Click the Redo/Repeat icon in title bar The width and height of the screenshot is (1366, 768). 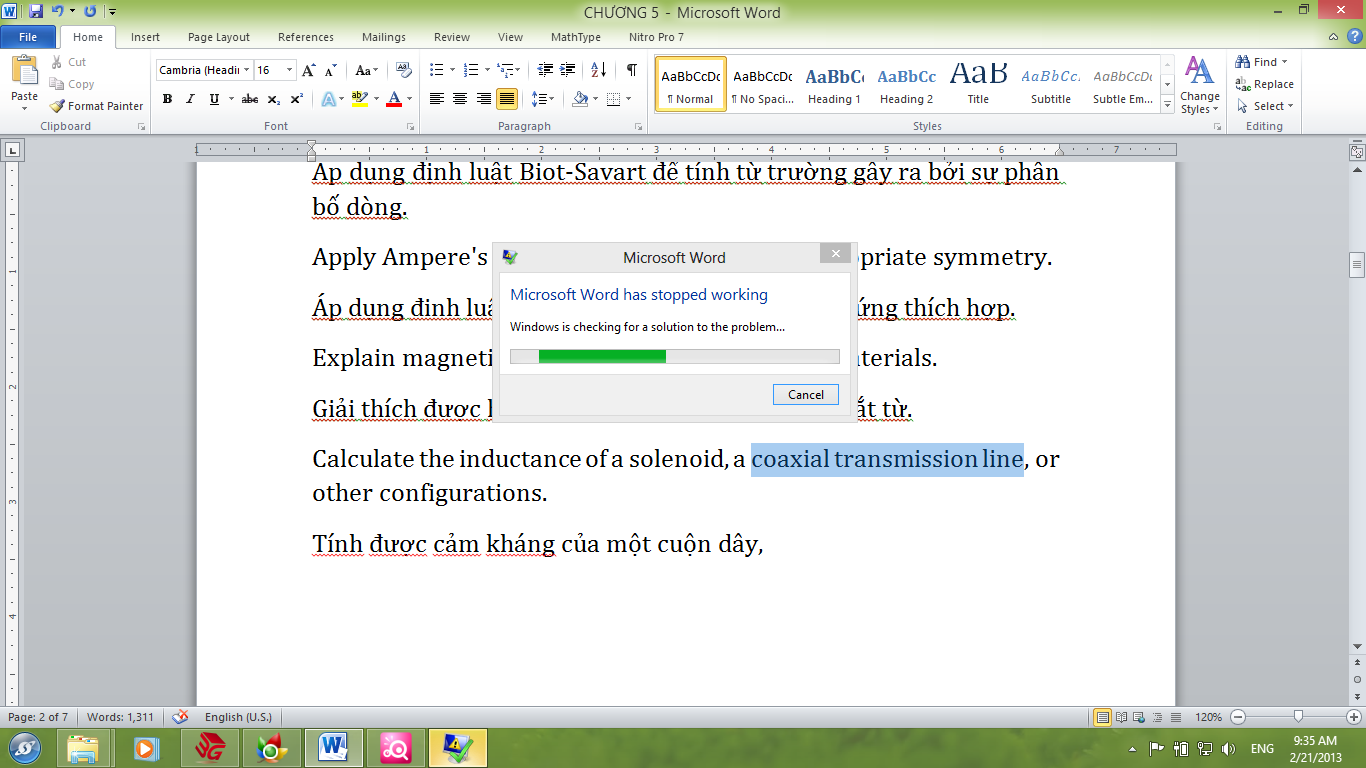click(90, 12)
